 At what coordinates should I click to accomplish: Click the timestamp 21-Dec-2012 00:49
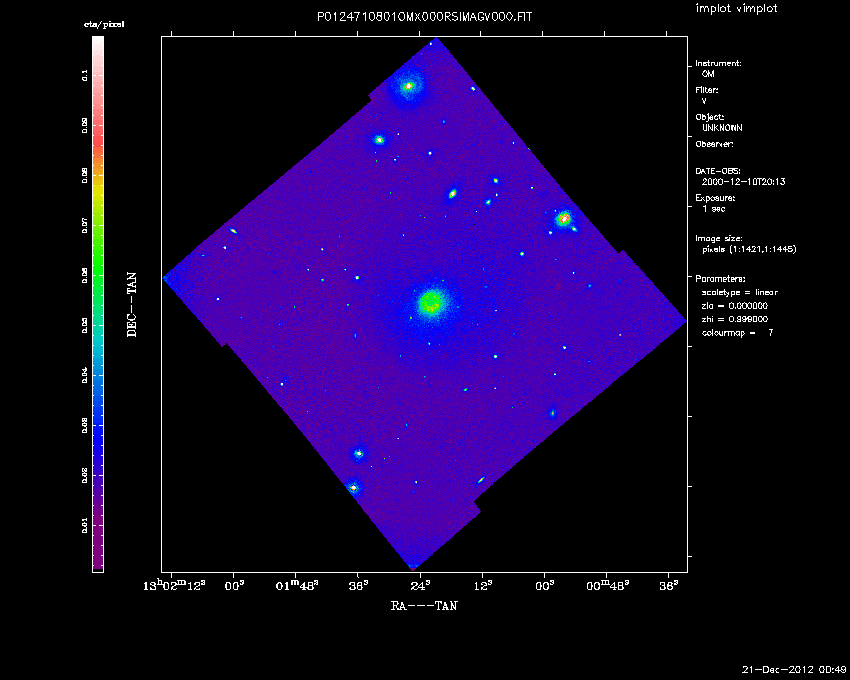[794, 670]
